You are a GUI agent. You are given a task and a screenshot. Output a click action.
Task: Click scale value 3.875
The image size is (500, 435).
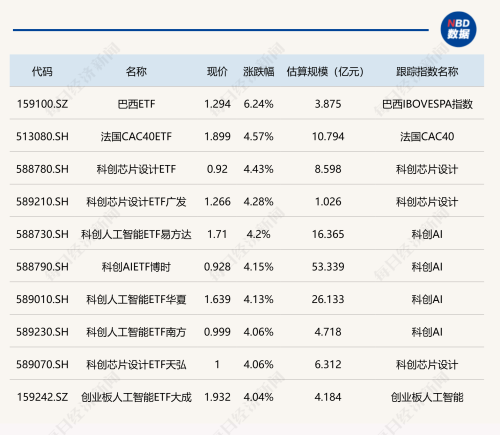coord(328,104)
